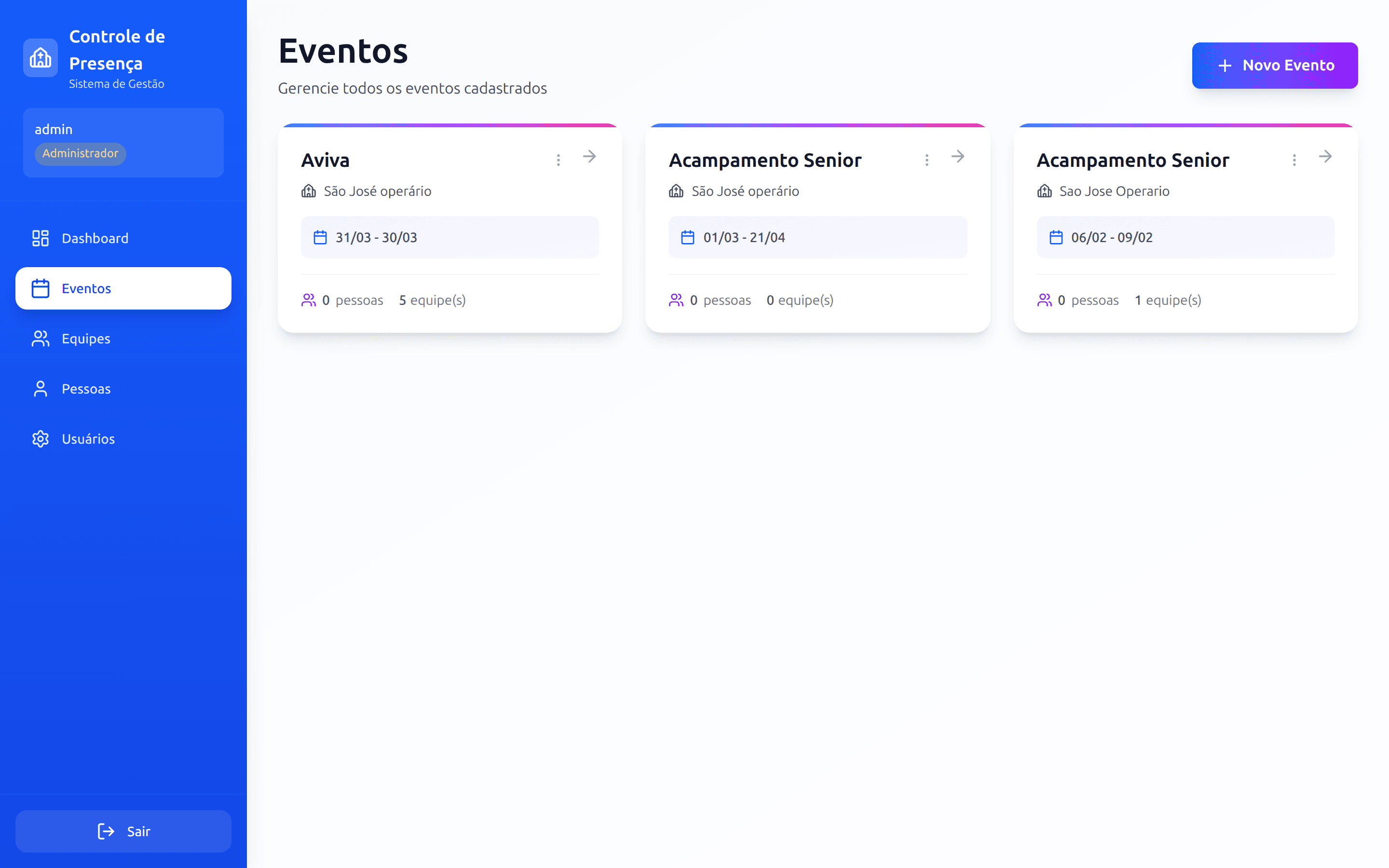Click arrow icon on the 06/02 - 09/02 event card
Viewport: 1389px width, 868px height.
1325,157
